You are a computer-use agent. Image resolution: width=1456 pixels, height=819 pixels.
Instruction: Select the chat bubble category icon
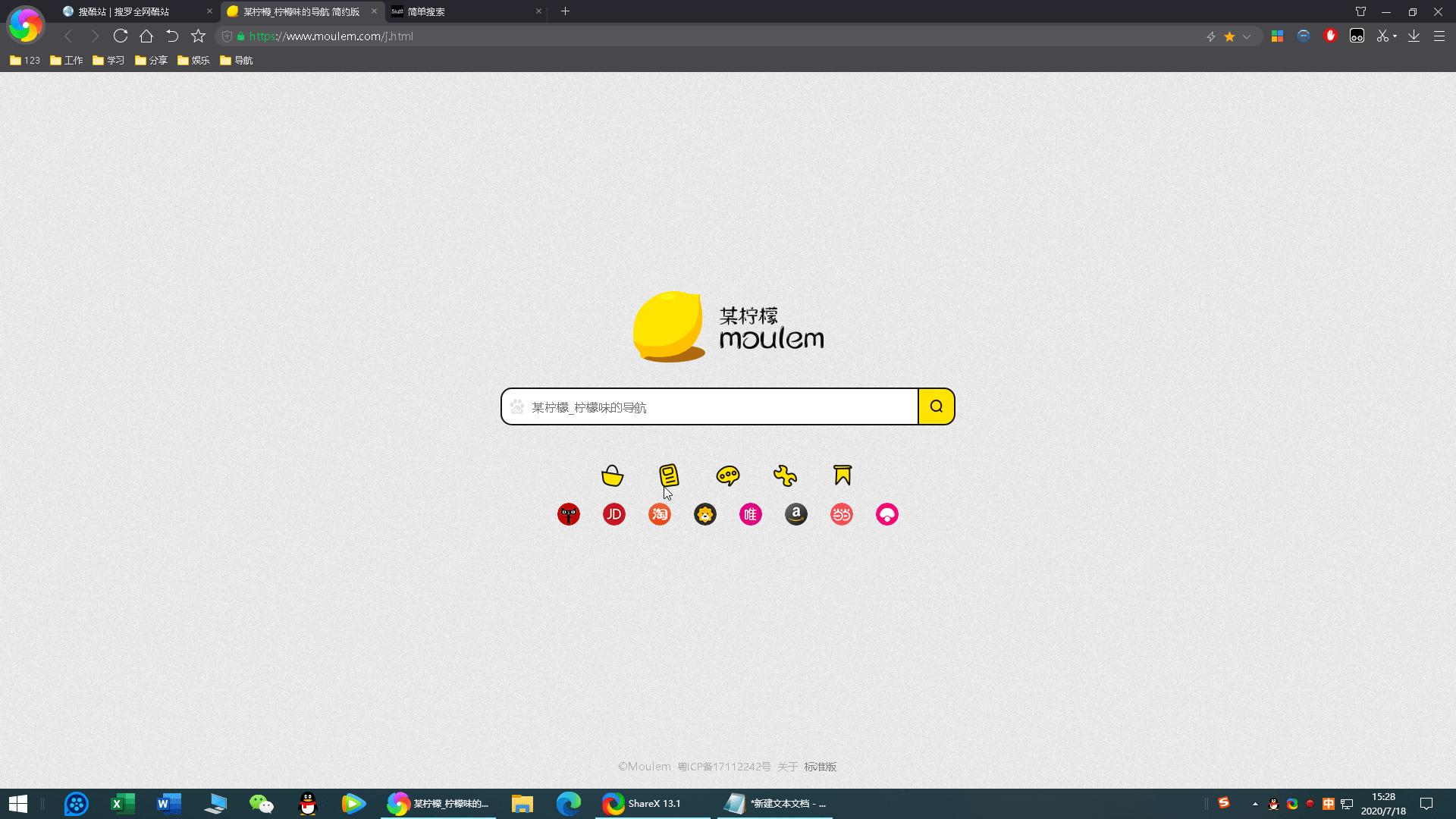point(727,475)
